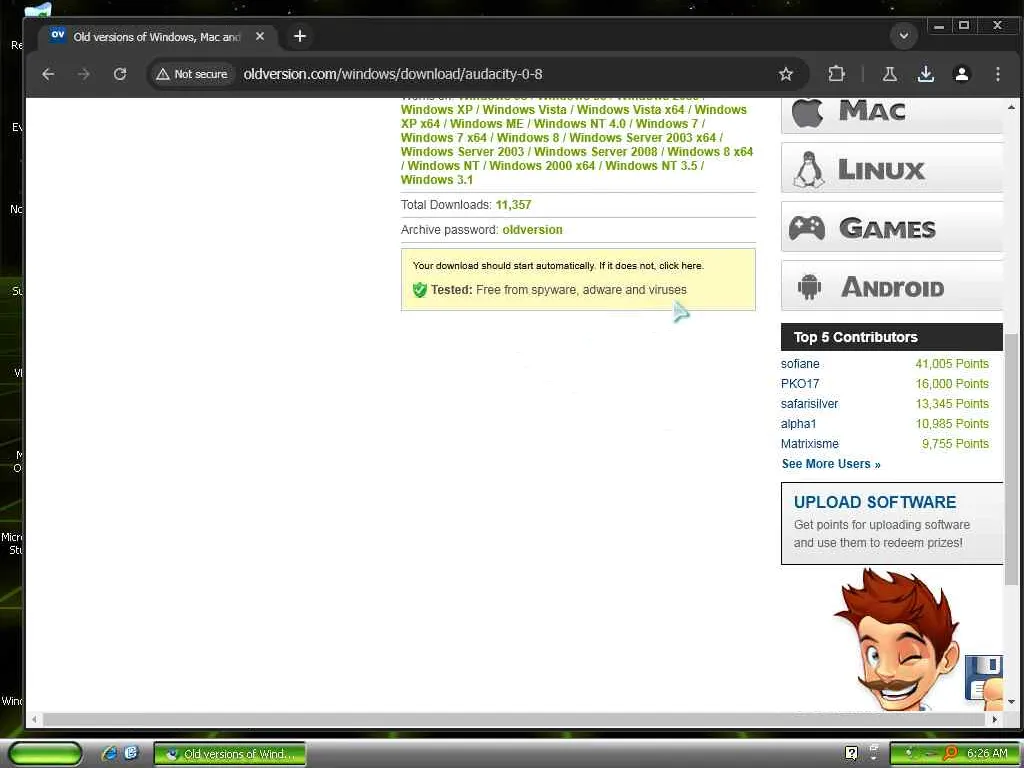Open the Chrome Labs flask icon
The image size is (1024, 768).
pyautogui.click(x=889, y=74)
